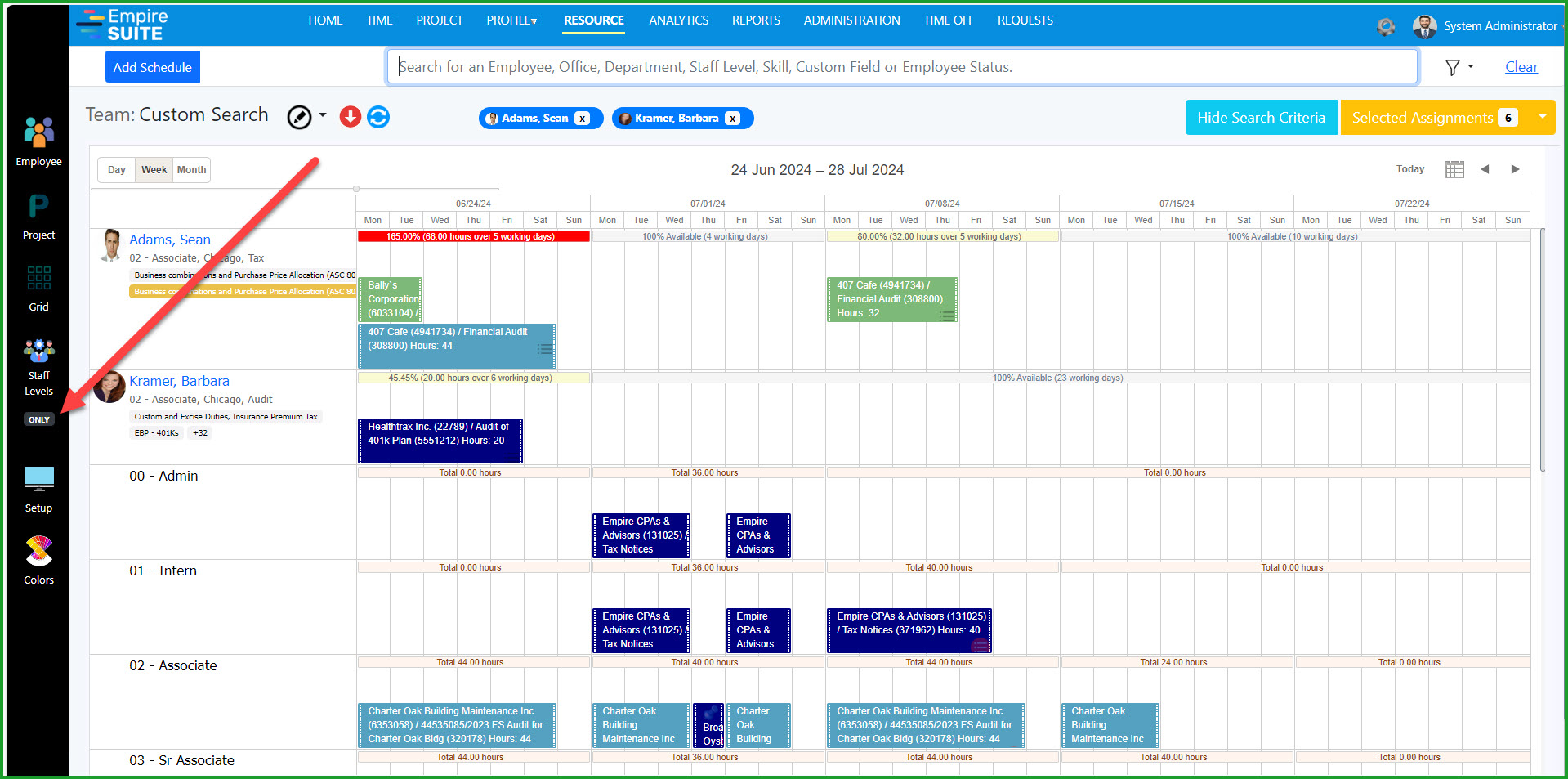The height and width of the screenshot is (779, 1568).
Task: Click the Selected Assignments button
Action: coord(1435,118)
